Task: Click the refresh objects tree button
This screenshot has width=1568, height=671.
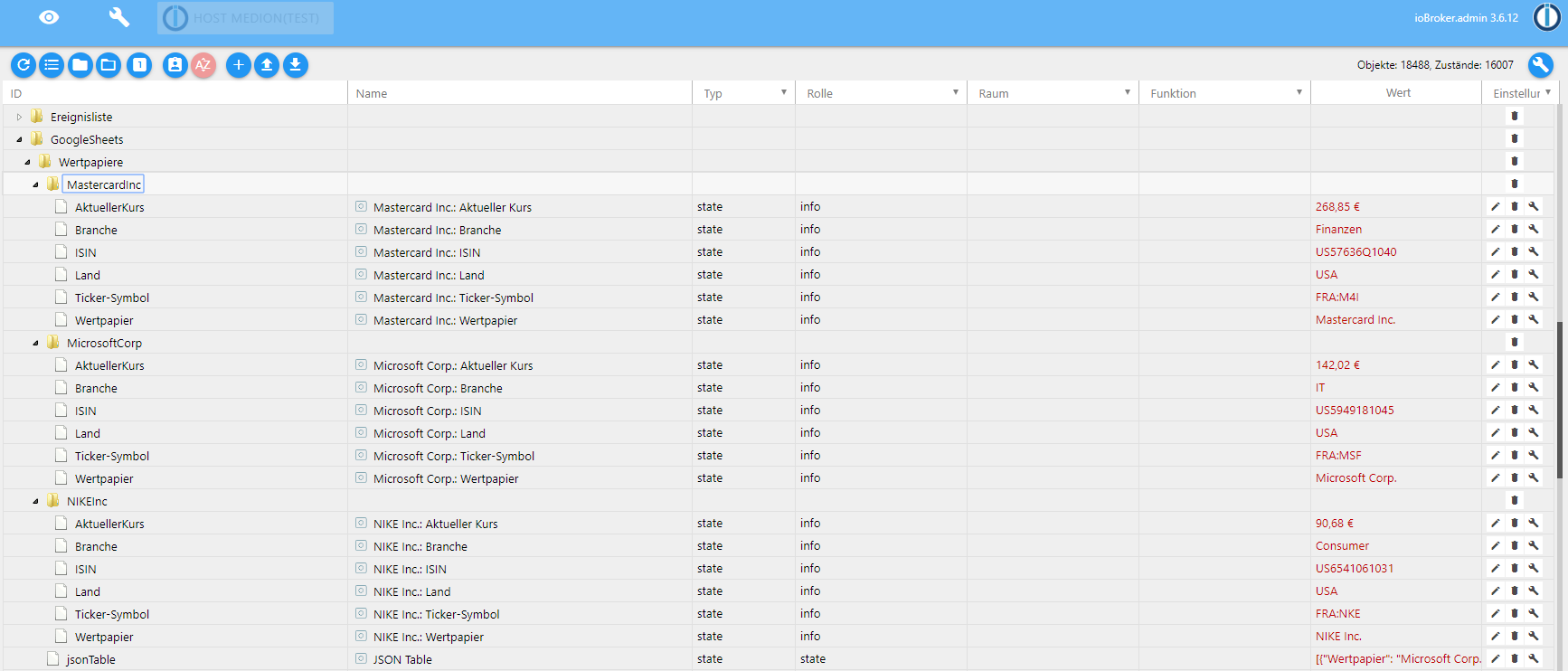Action: [24, 64]
